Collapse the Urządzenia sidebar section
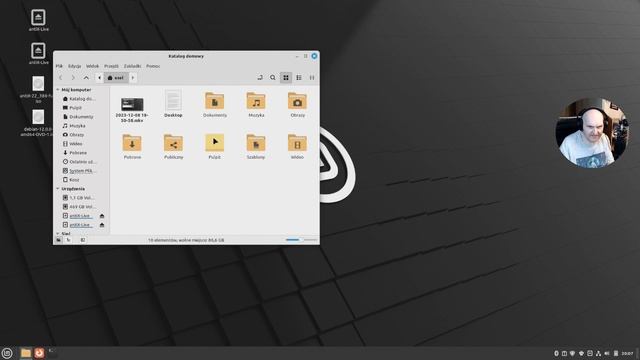Screen dimensions: 640x360 [x=58, y=189]
